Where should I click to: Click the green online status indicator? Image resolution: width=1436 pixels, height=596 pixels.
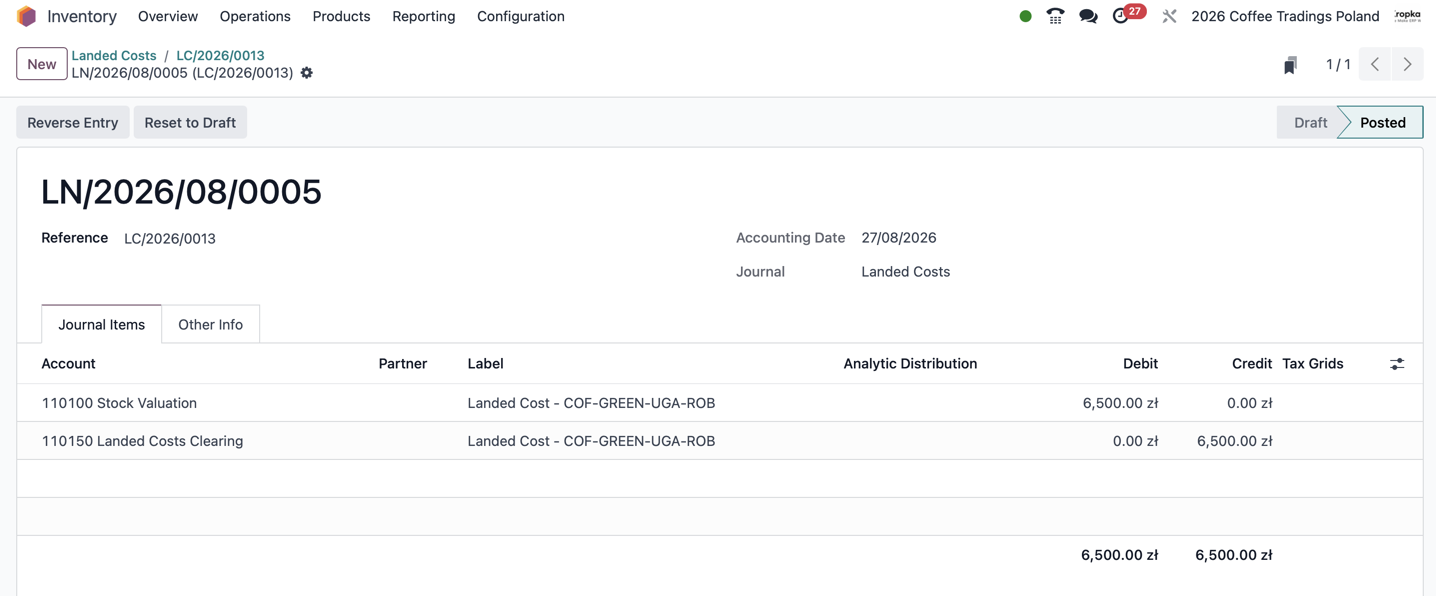(1025, 16)
